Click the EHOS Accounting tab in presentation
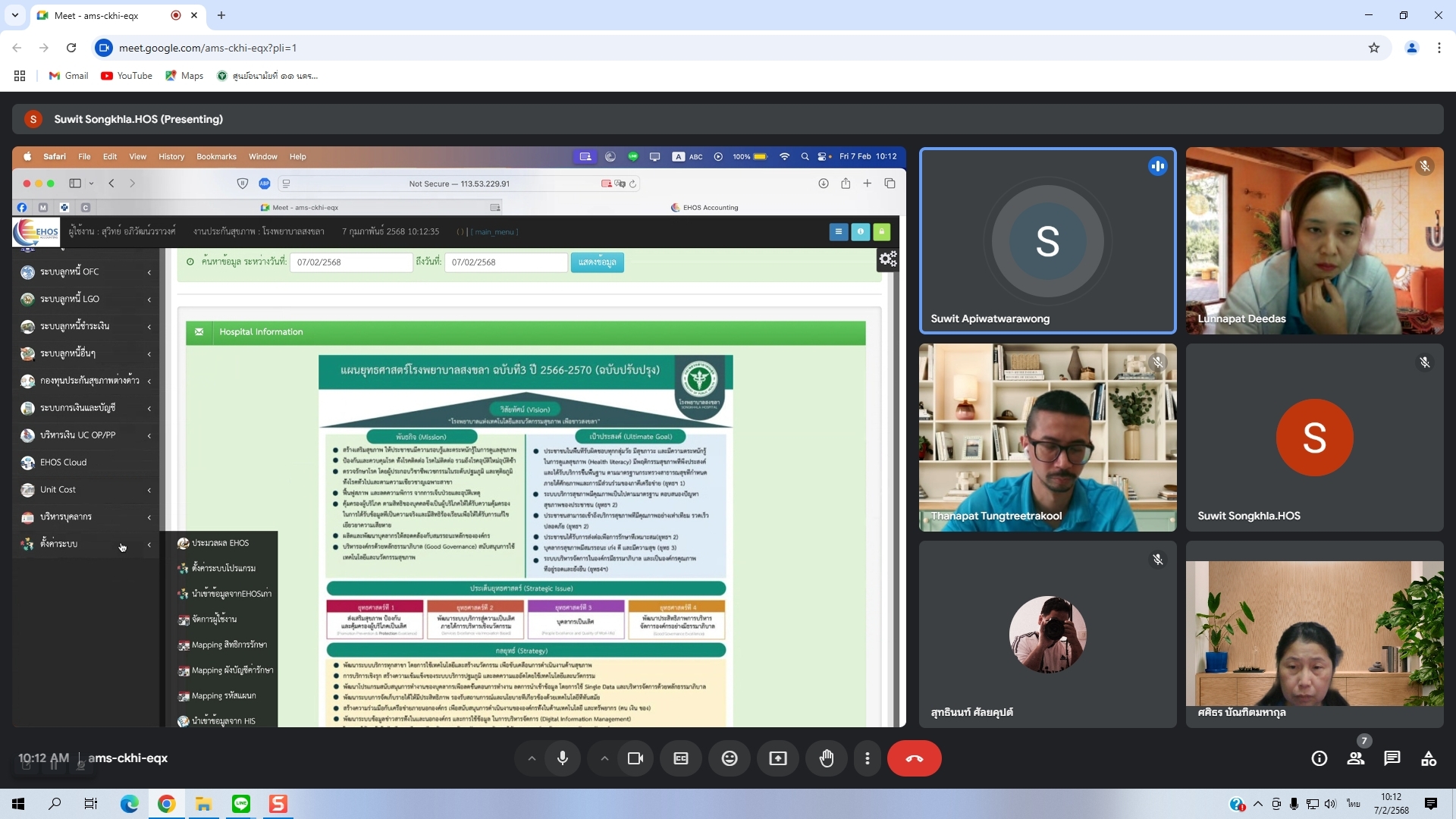The height and width of the screenshot is (819, 1456). coord(704,207)
